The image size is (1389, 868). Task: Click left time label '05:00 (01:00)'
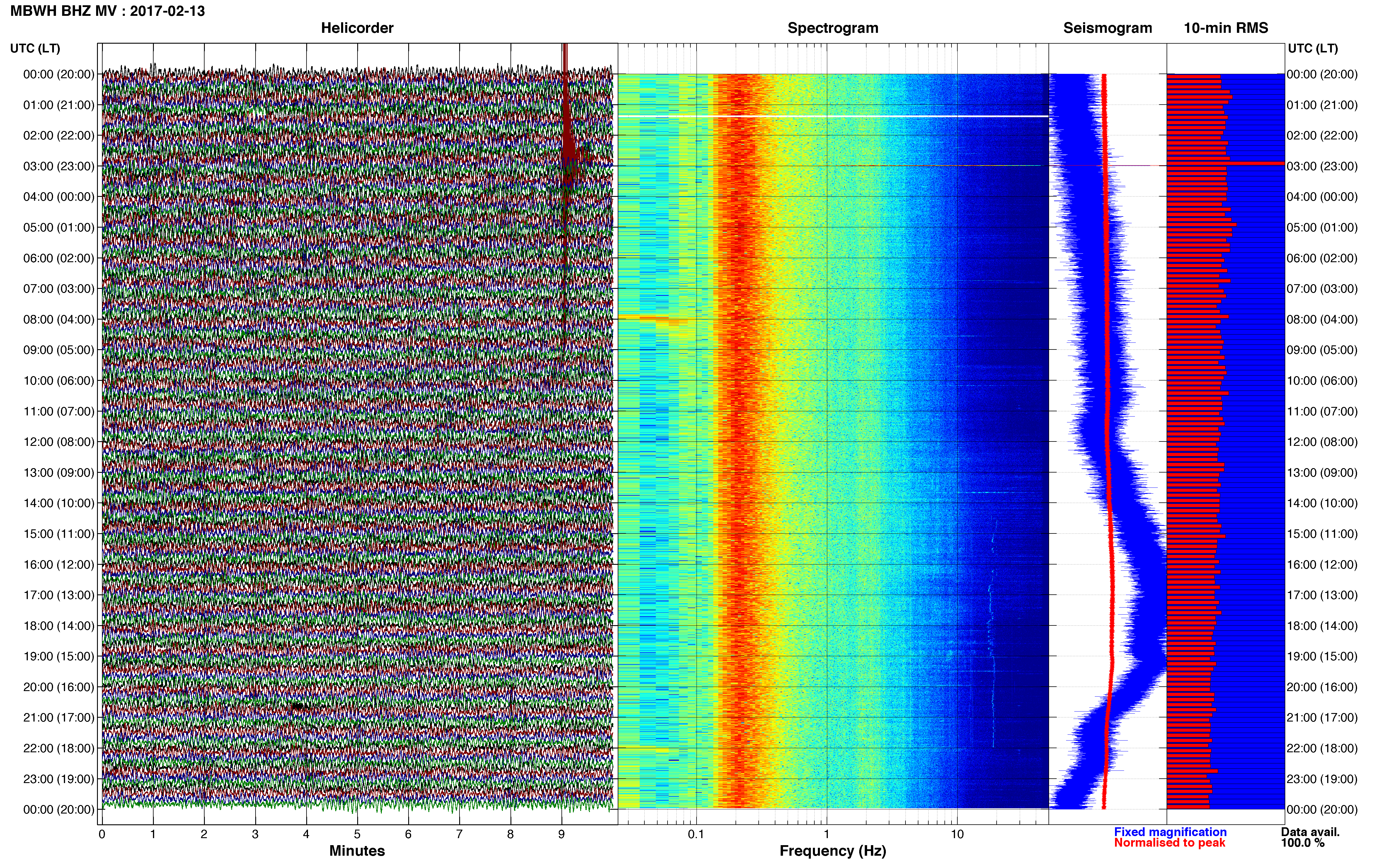pyautogui.click(x=59, y=227)
